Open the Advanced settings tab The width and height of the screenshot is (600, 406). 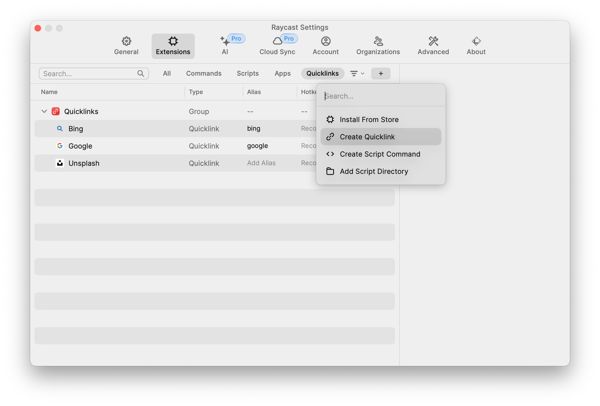pos(433,46)
